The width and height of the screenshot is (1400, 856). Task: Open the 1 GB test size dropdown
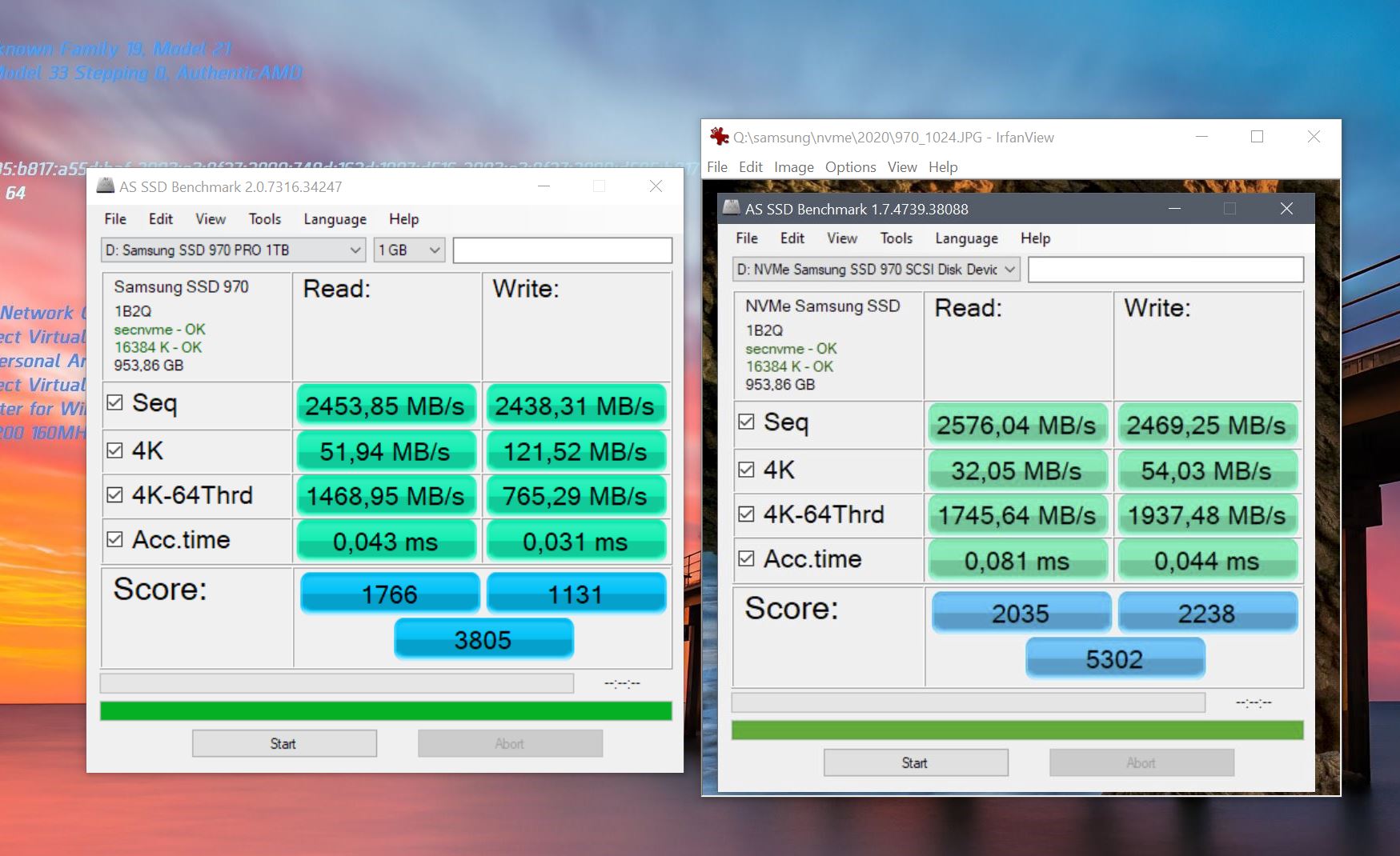point(409,250)
